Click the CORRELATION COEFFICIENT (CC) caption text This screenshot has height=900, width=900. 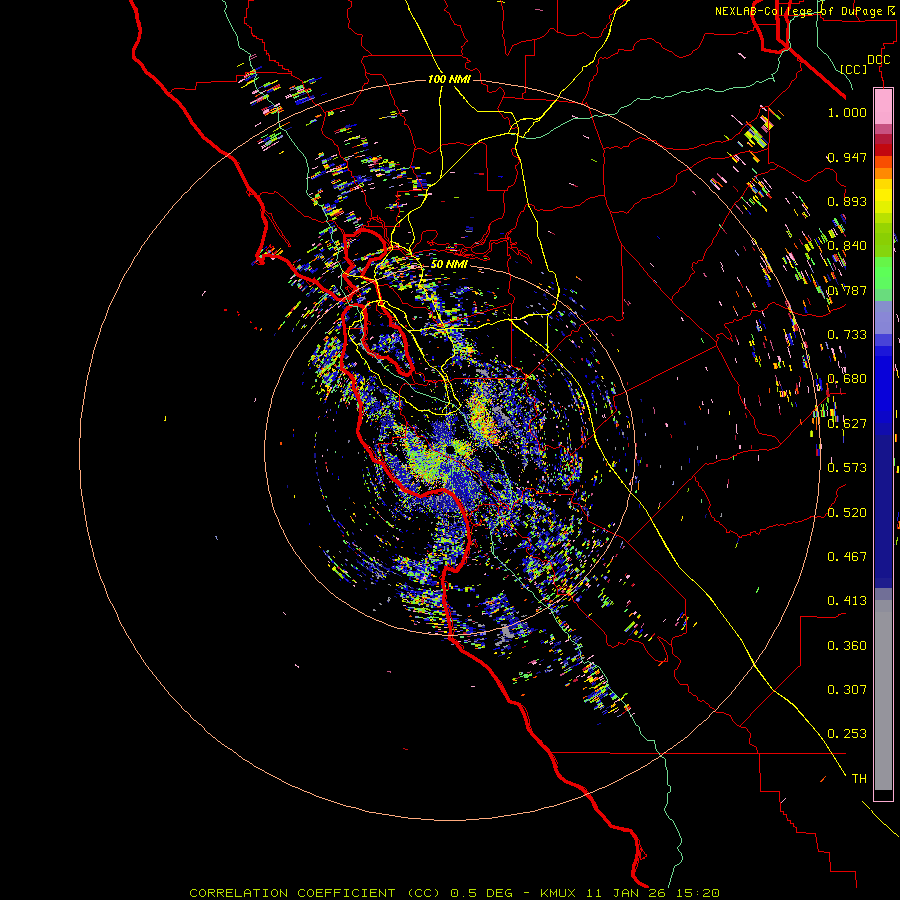pyautogui.click(x=314, y=893)
